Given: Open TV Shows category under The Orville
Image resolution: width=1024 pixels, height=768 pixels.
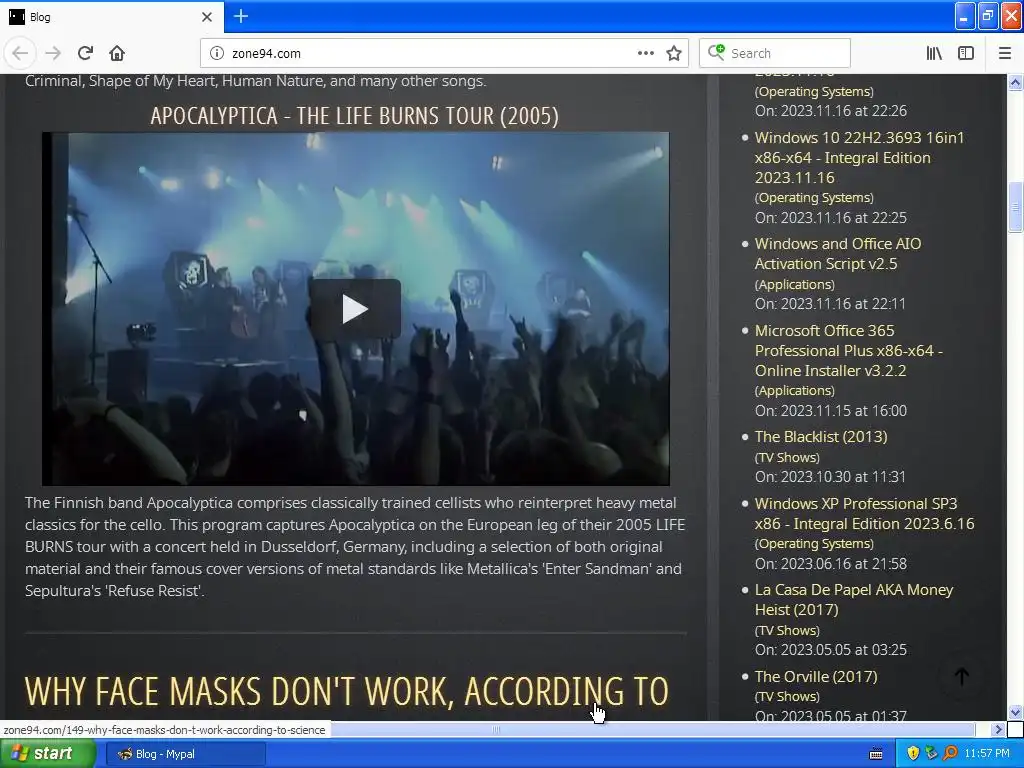Looking at the screenshot, I should click(787, 696).
